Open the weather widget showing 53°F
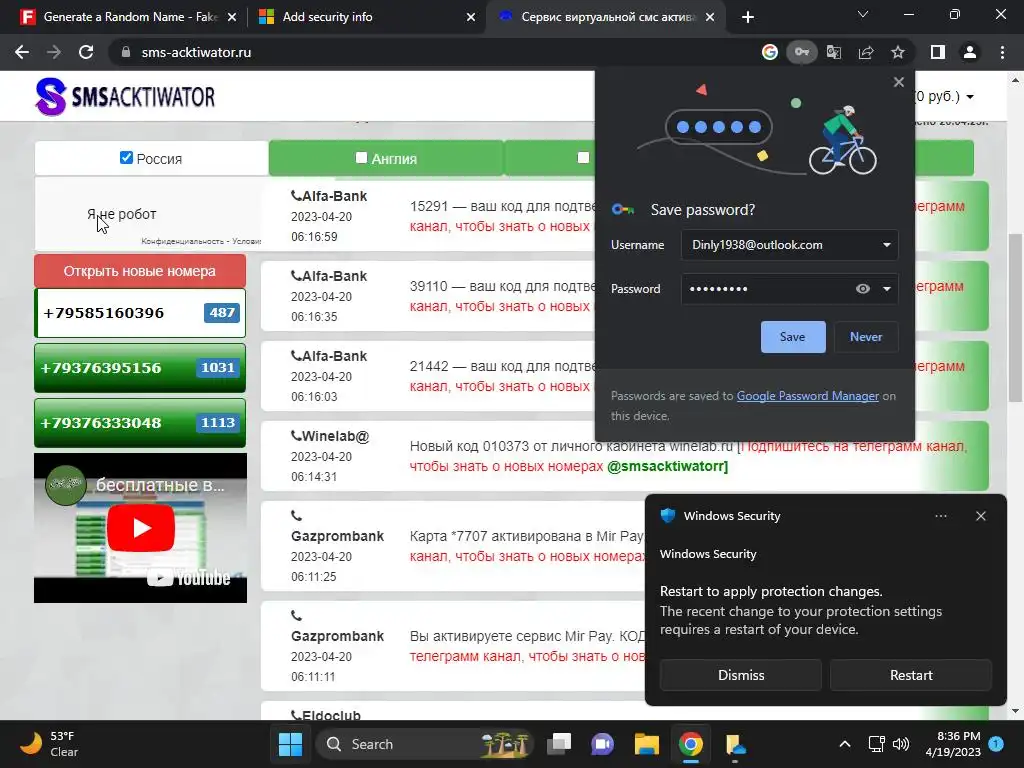 (49, 744)
